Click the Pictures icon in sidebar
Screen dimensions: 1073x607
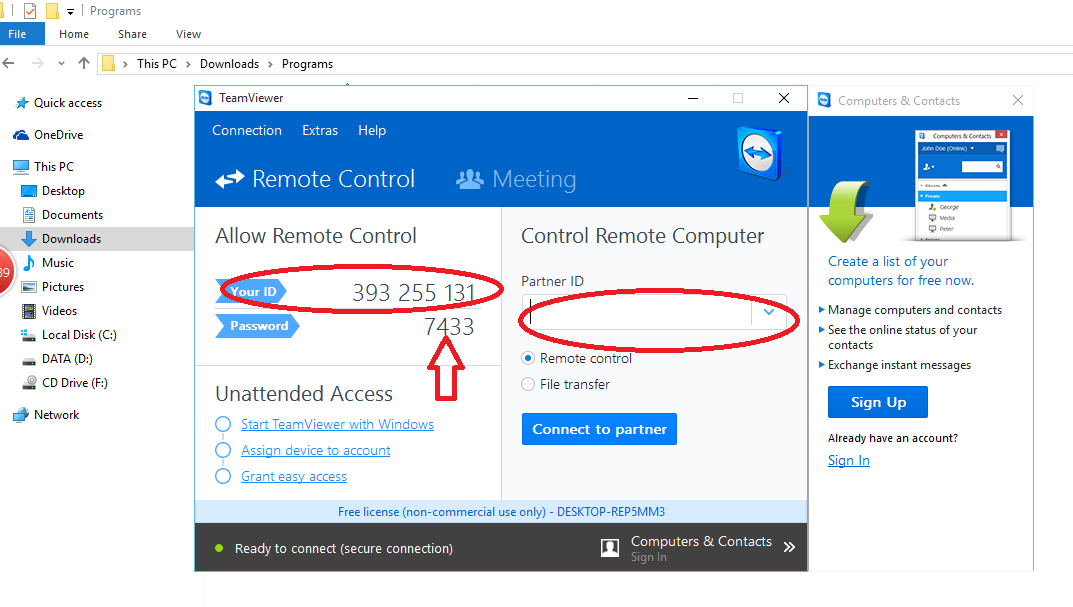click(29, 287)
